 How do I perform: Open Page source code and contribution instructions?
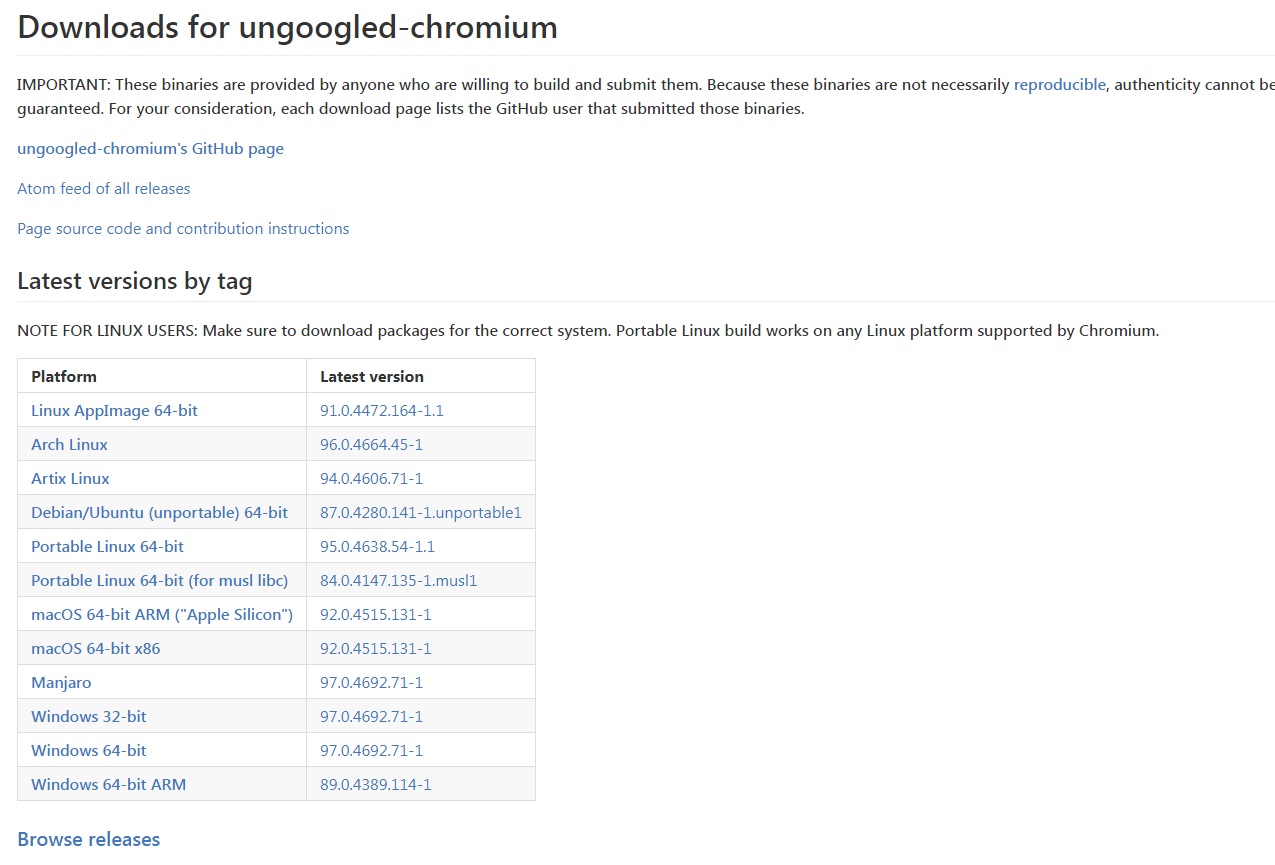point(183,229)
